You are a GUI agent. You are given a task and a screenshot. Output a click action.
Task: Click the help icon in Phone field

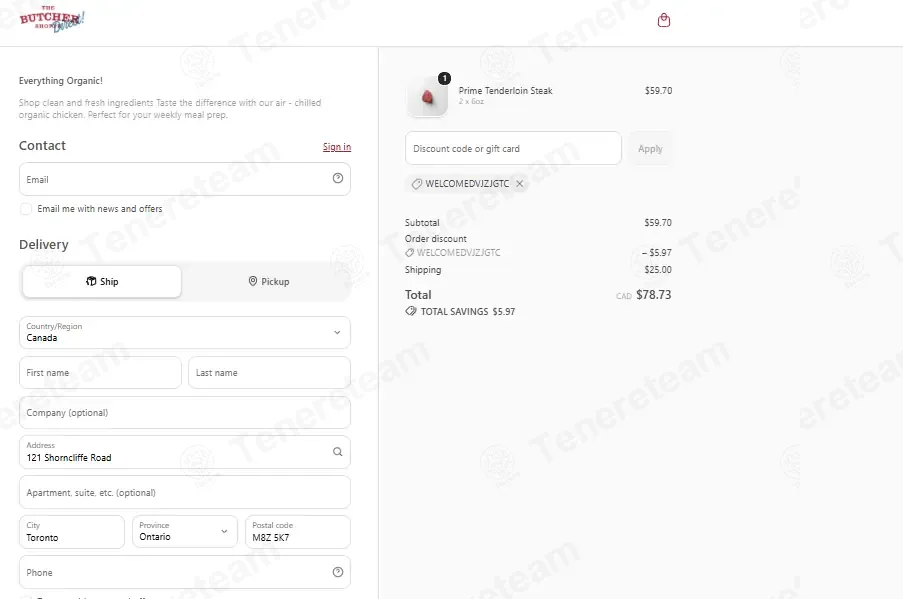coord(338,572)
